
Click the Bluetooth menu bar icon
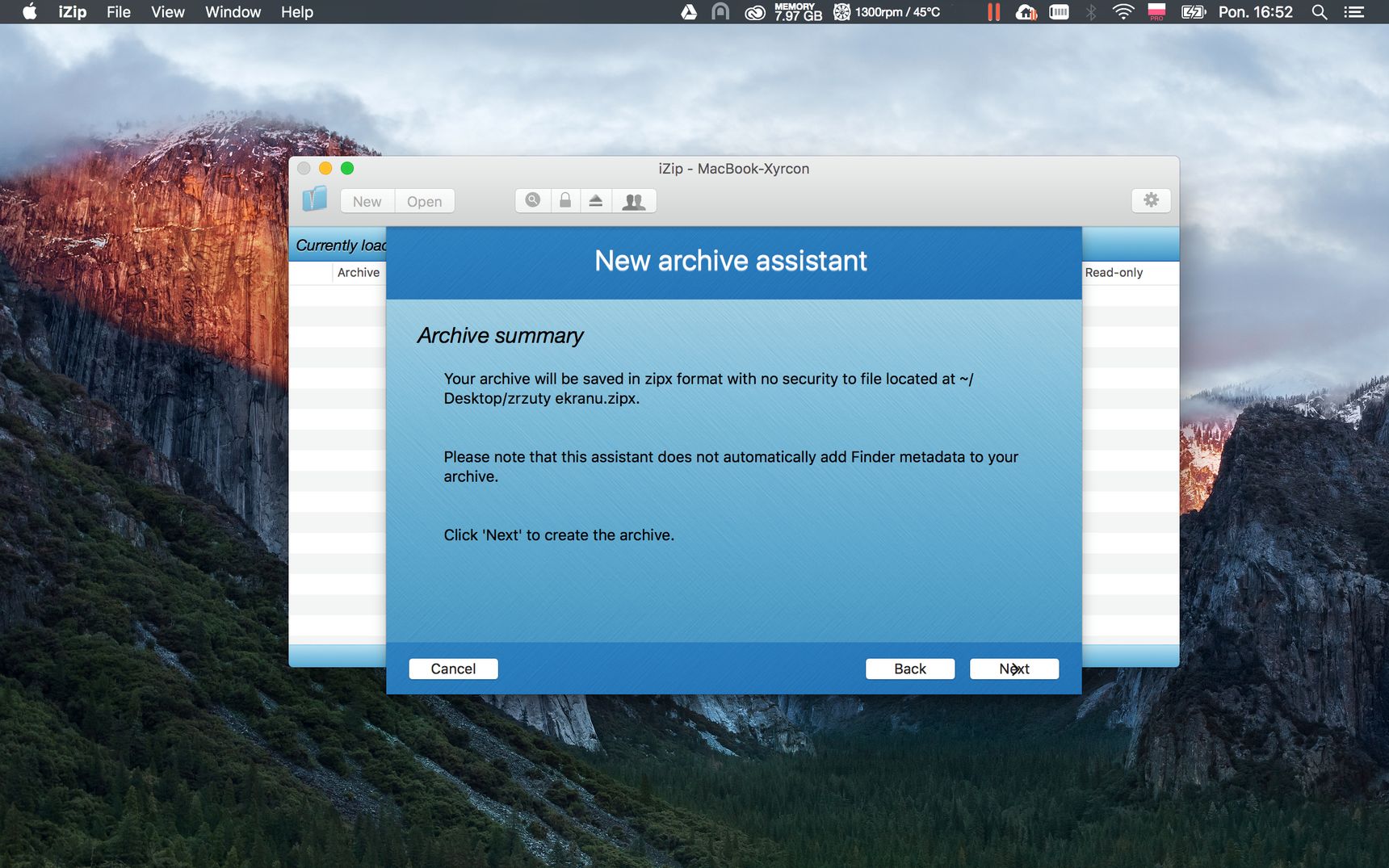coord(1091,12)
